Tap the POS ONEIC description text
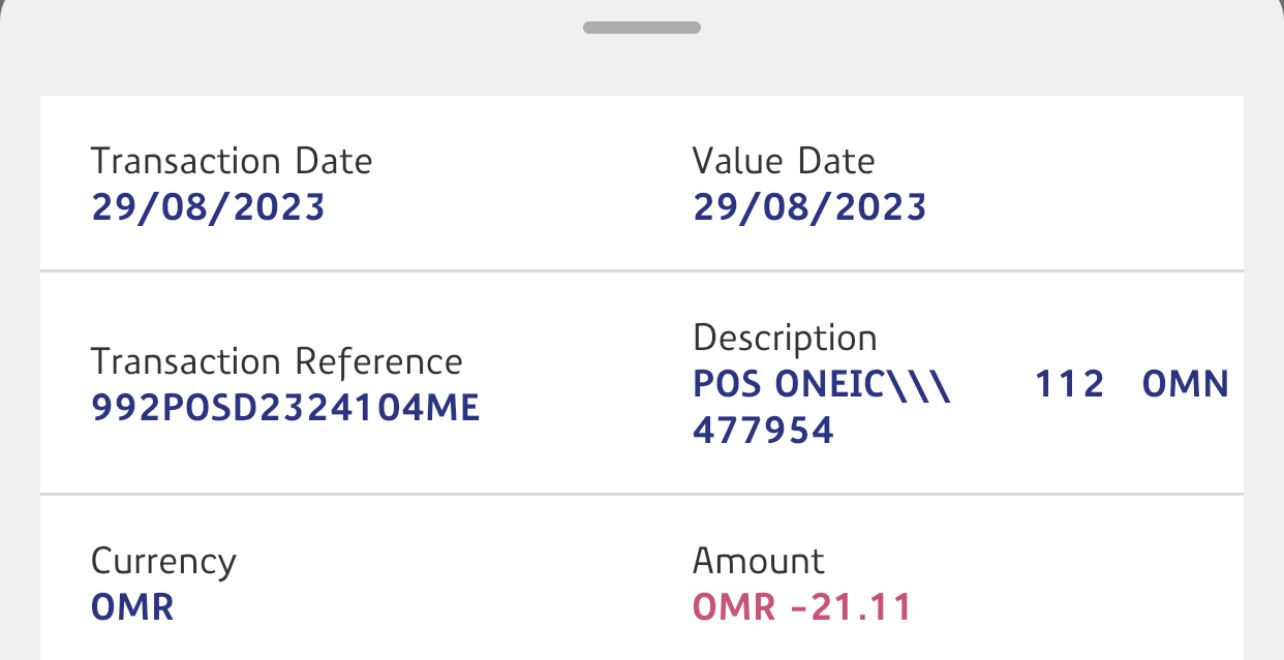 [x=821, y=384]
